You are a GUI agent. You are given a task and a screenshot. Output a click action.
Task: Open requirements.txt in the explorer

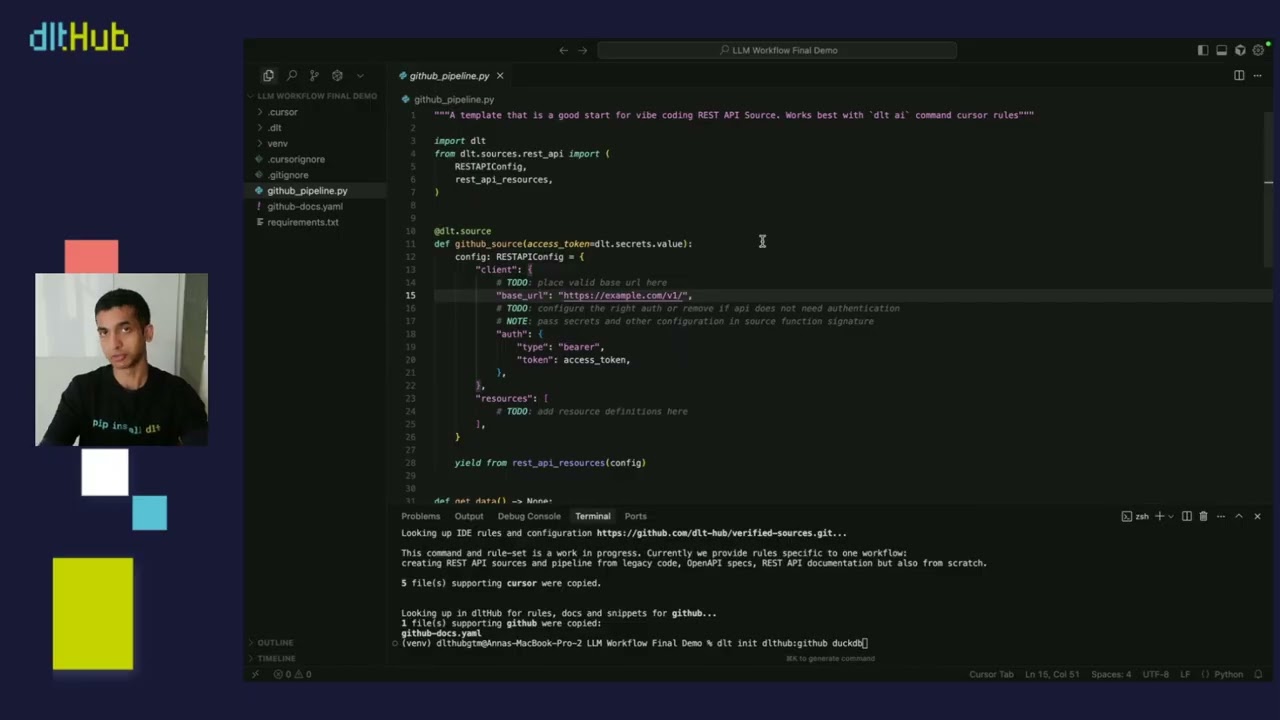(x=302, y=222)
